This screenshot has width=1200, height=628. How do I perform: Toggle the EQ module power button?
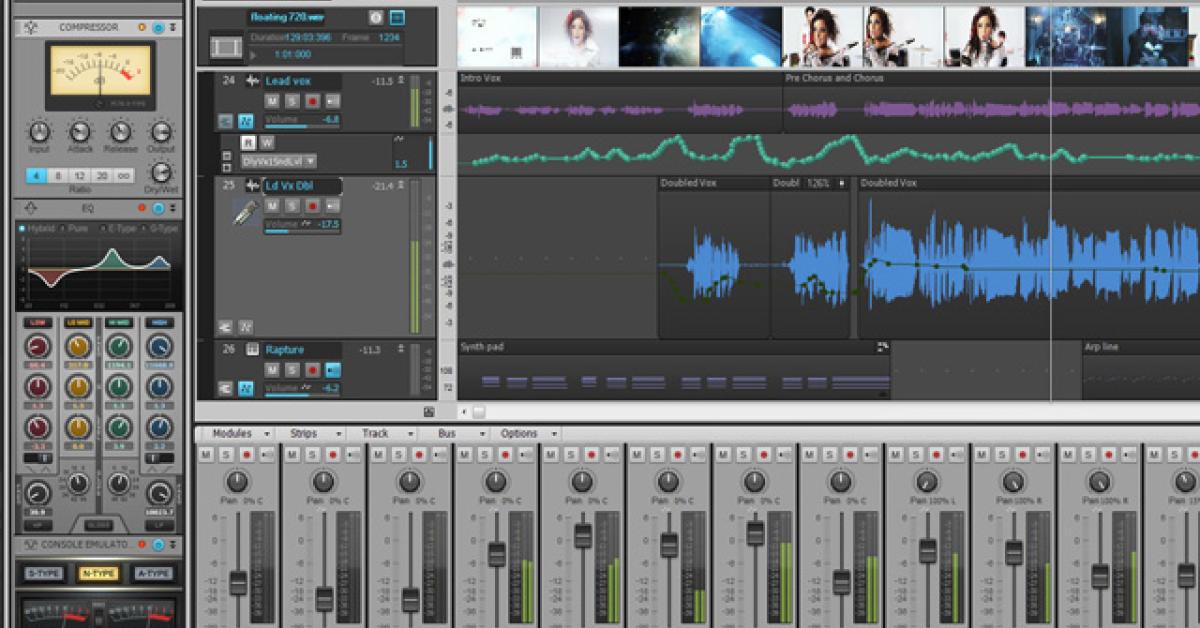coord(159,208)
